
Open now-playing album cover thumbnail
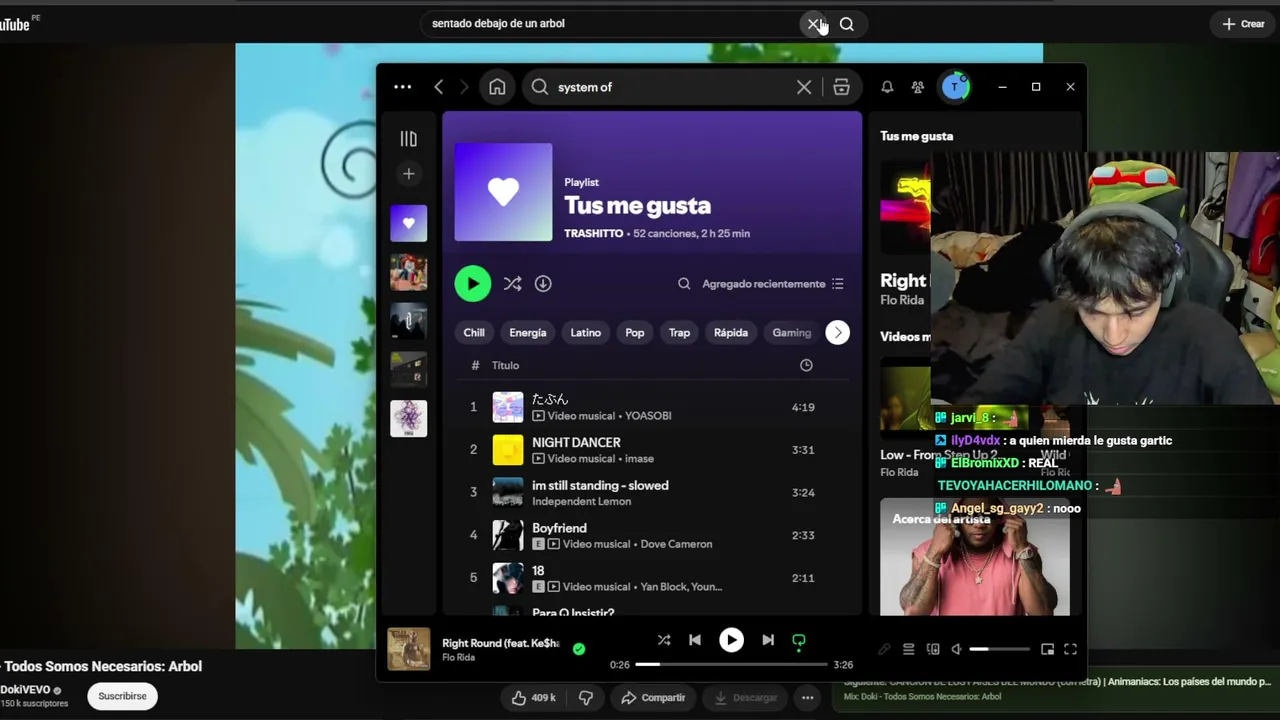(408, 649)
